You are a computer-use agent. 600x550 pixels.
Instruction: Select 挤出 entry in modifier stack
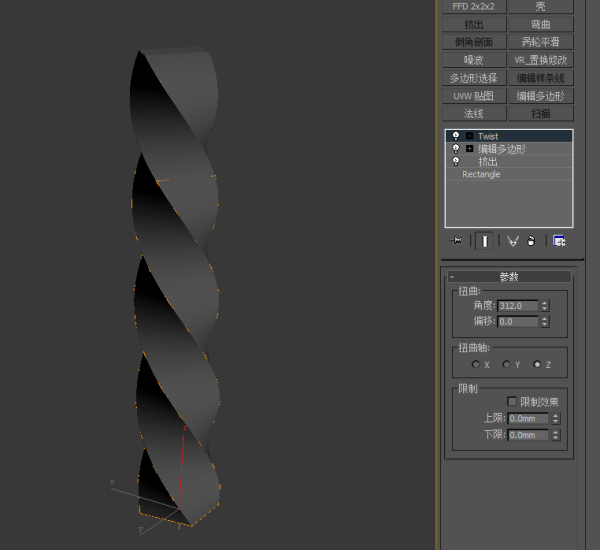[x=509, y=162]
